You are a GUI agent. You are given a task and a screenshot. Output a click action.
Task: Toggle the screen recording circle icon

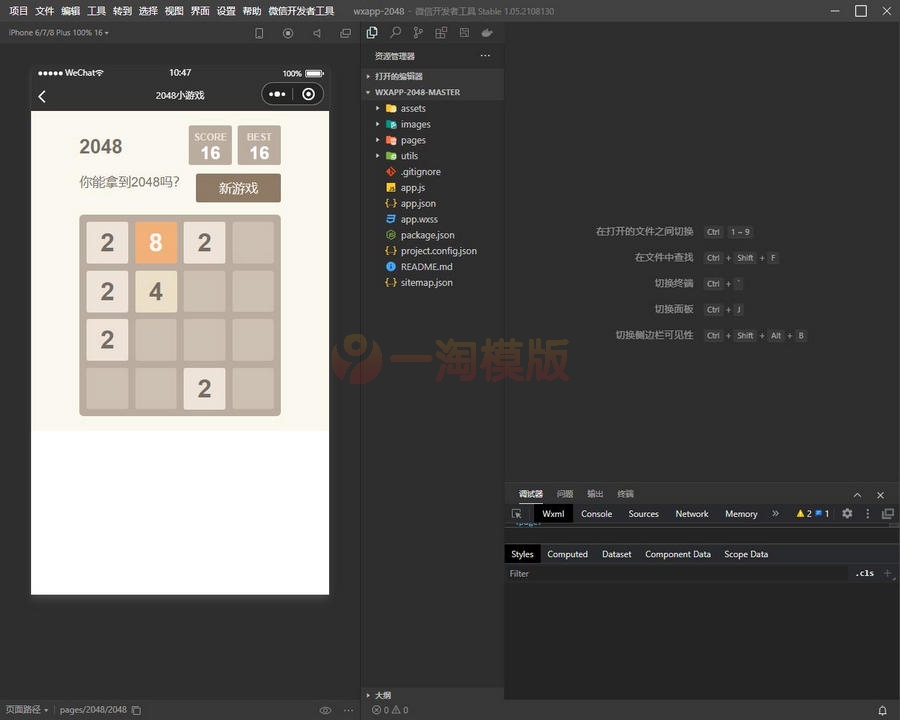(x=287, y=33)
